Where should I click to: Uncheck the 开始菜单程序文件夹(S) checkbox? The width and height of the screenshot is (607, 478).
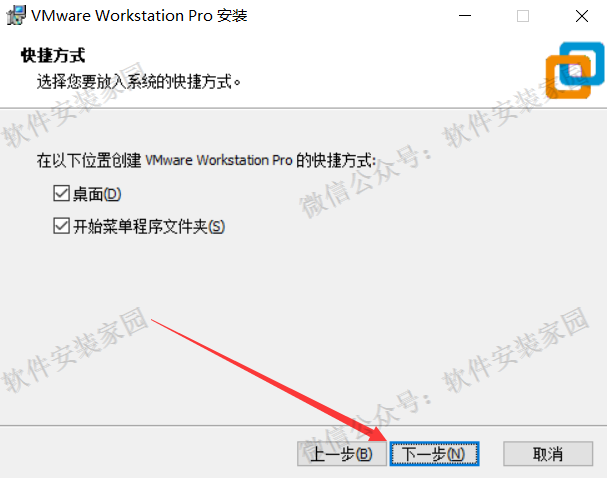tap(61, 226)
